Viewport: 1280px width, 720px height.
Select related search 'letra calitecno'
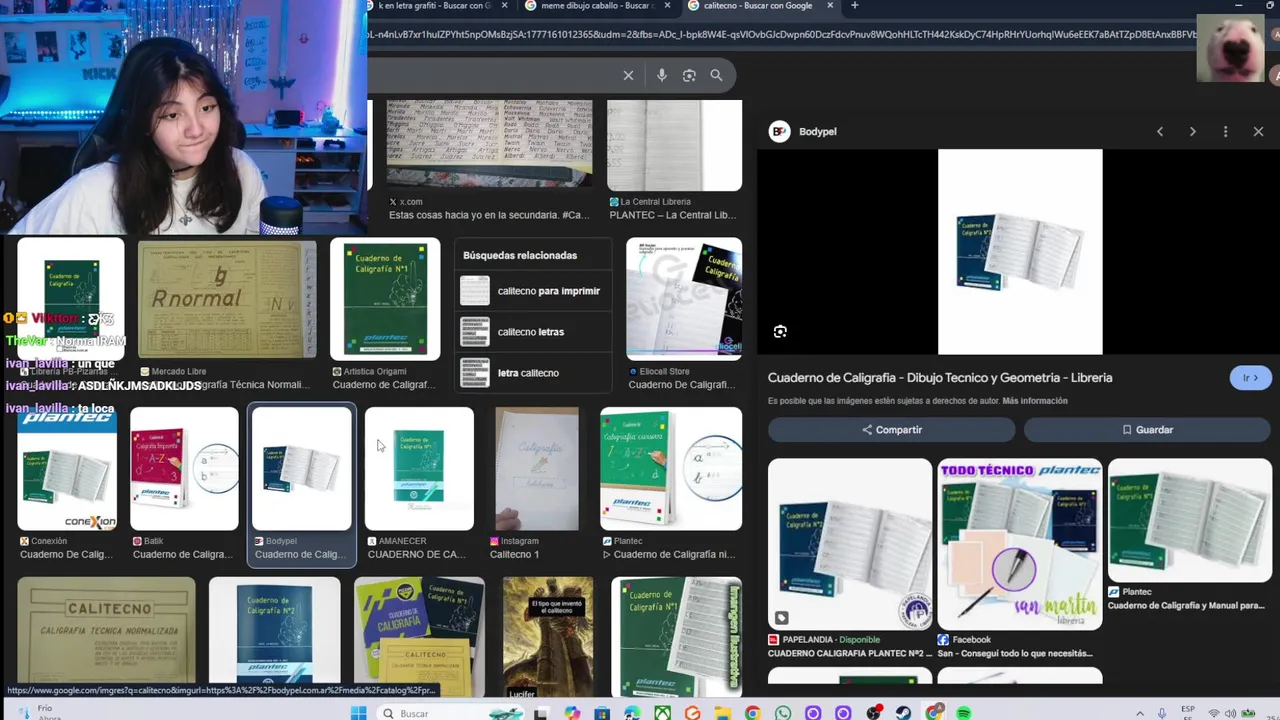531,373
